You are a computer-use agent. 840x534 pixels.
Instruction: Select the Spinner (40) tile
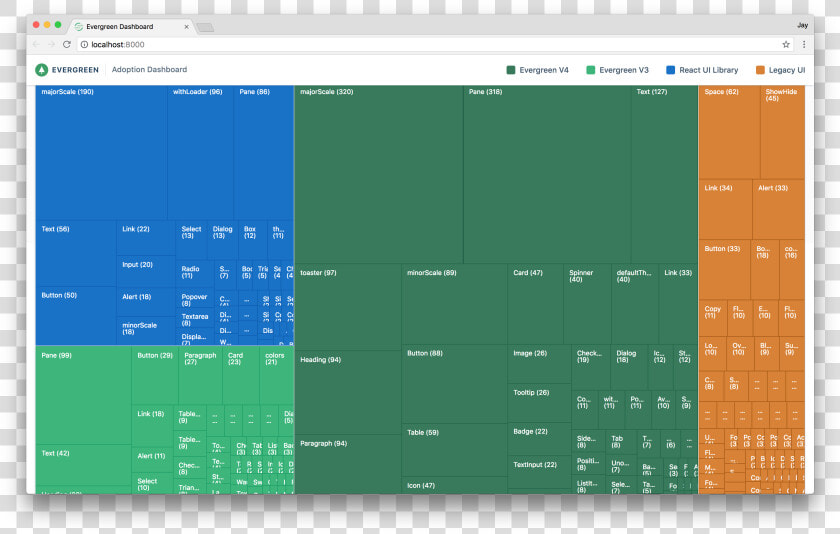click(587, 304)
